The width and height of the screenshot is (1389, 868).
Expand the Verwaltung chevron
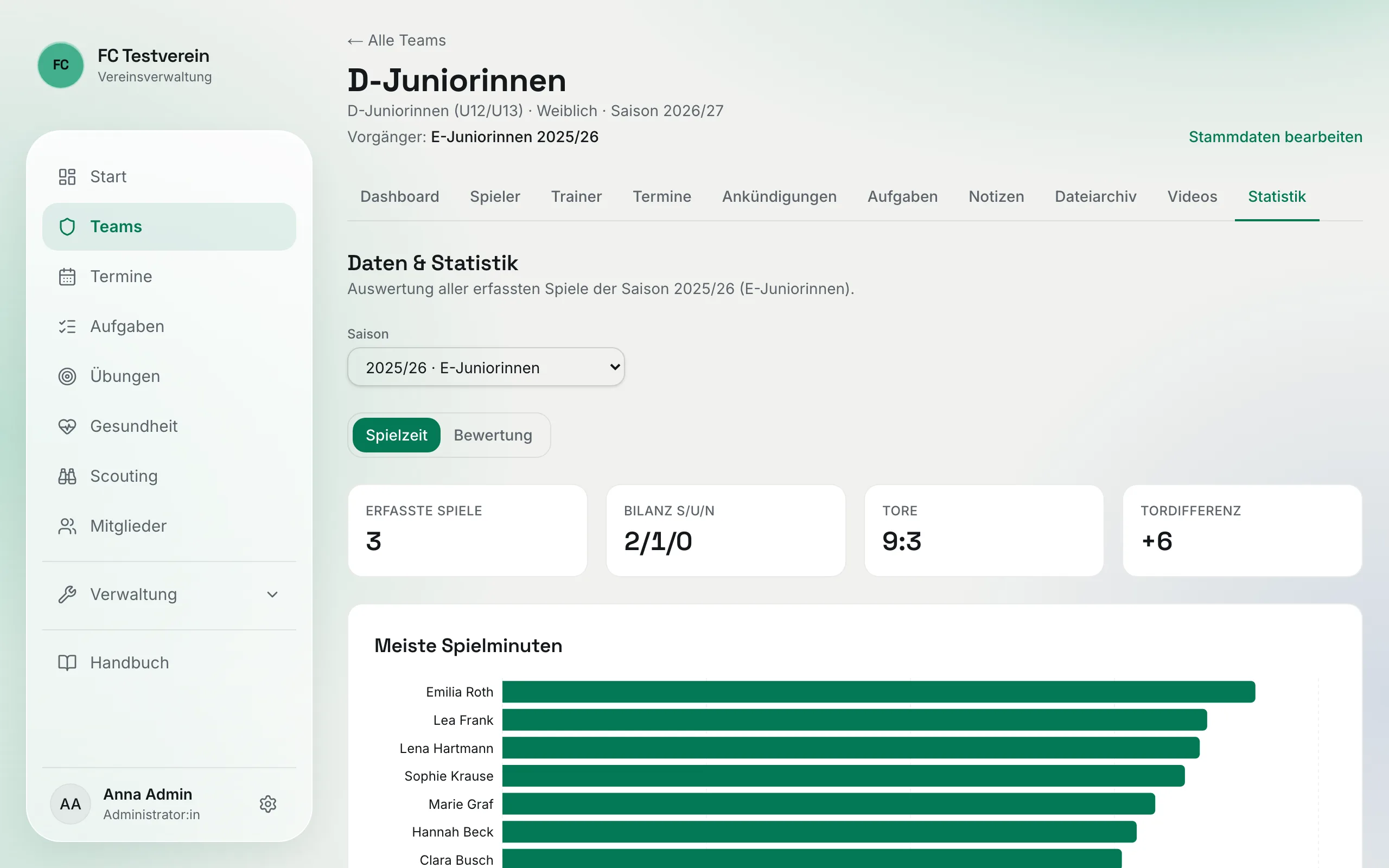pyautogui.click(x=272, y=595)
